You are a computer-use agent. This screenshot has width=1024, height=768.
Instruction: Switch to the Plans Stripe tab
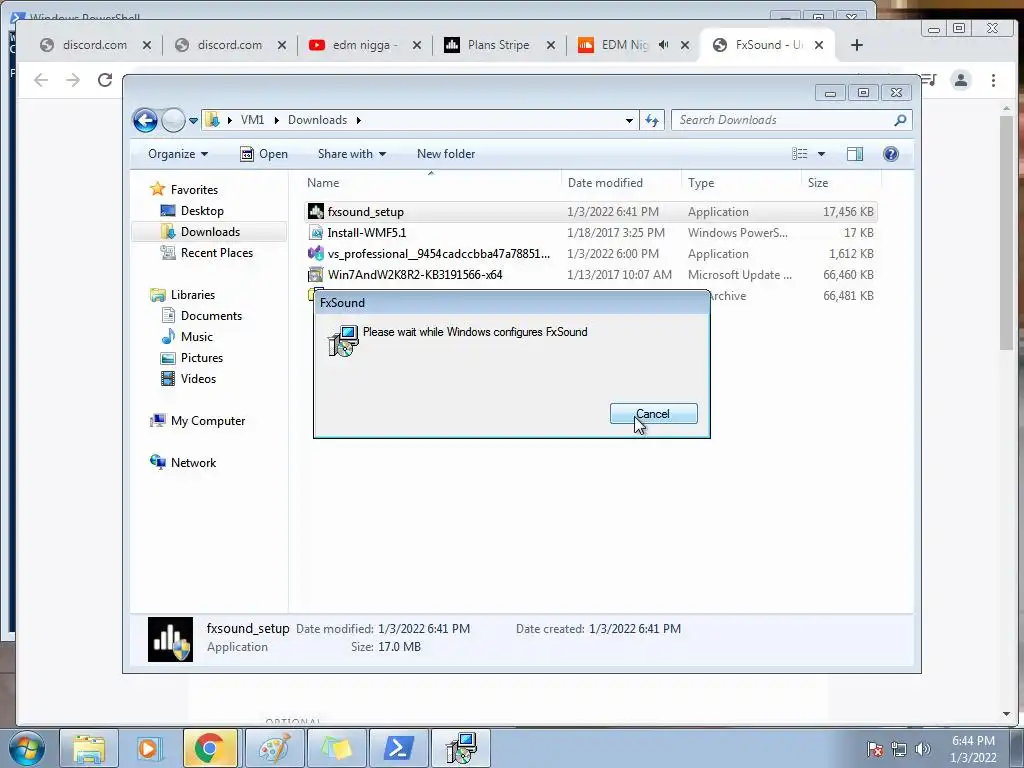pos(499,44)
